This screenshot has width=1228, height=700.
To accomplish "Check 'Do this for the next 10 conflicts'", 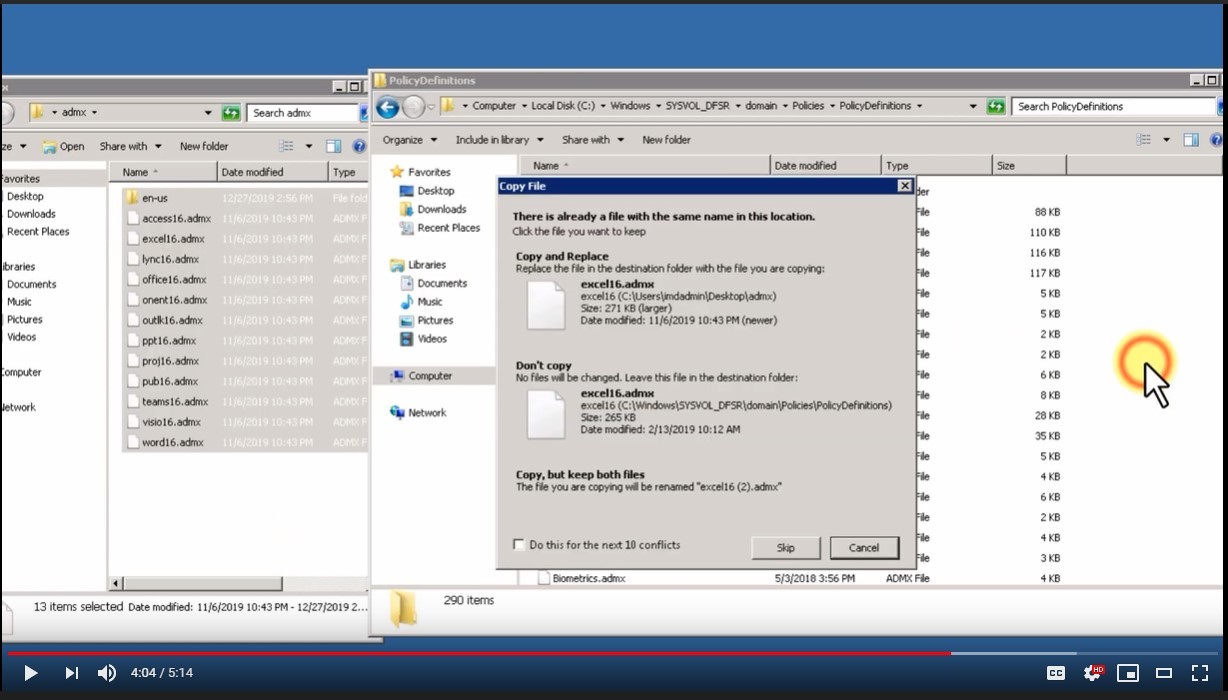I will pos(519,545).
